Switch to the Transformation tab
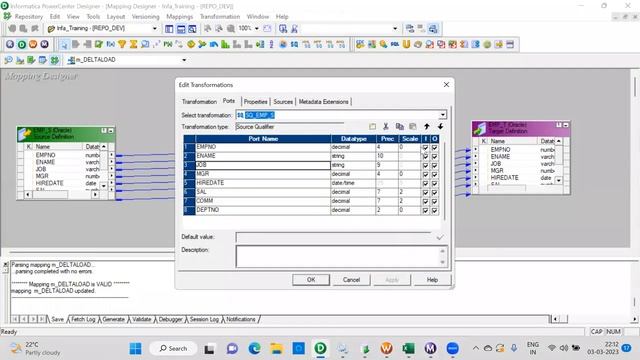Viewport: 640px width, 360px height. click(x=199, y=102)
